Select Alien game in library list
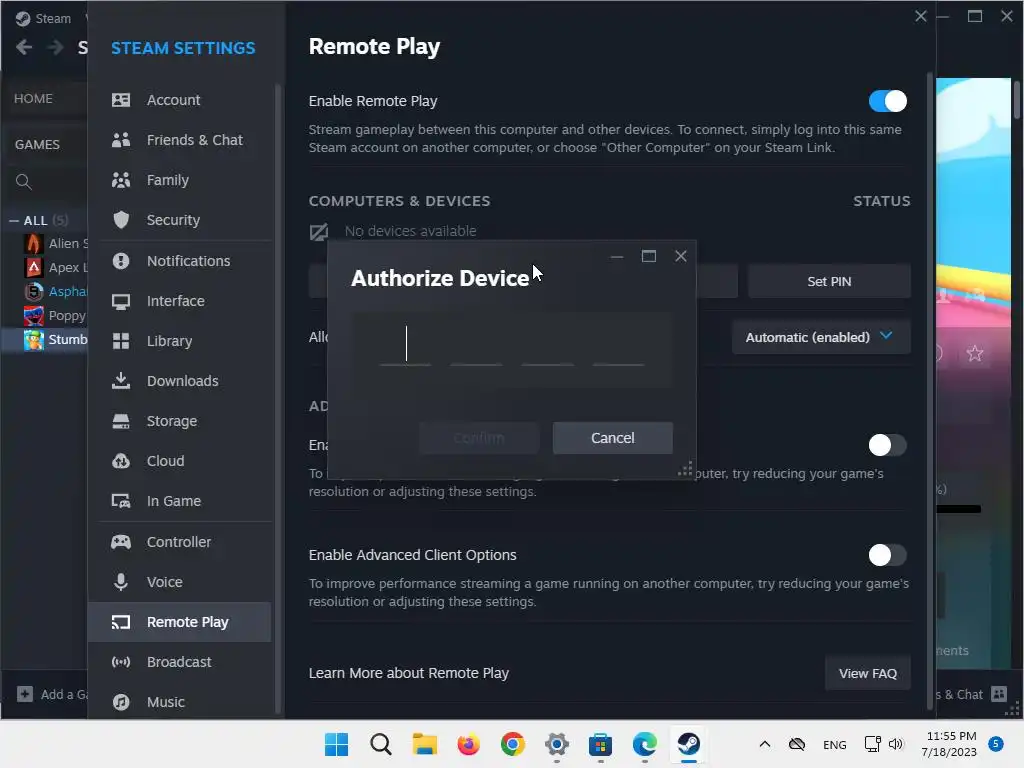This screenshot has height=768, width=1024. [x=55, y=244]
